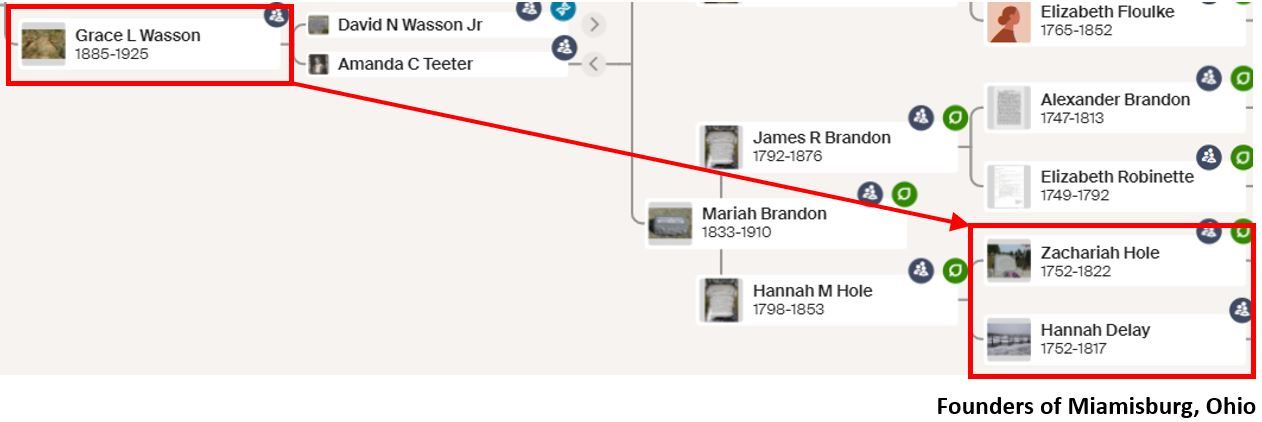Click the people icon above Grace L Wasson
Image resolution: width=1262 pixels, height=422 pixels.
coord(277,15)
